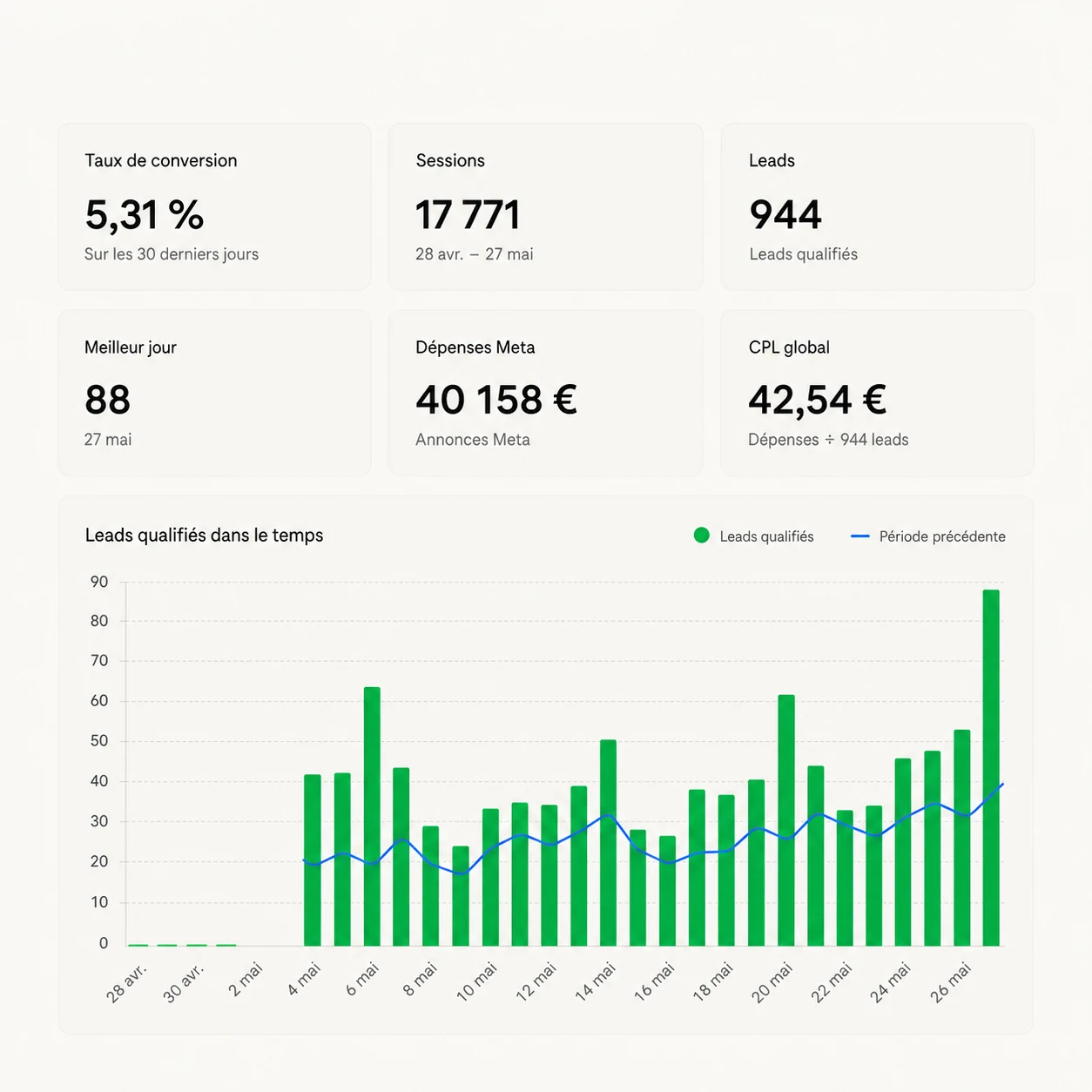Click 'Leads qualifiés dans le temps' chart title

(x=205, y=536)
